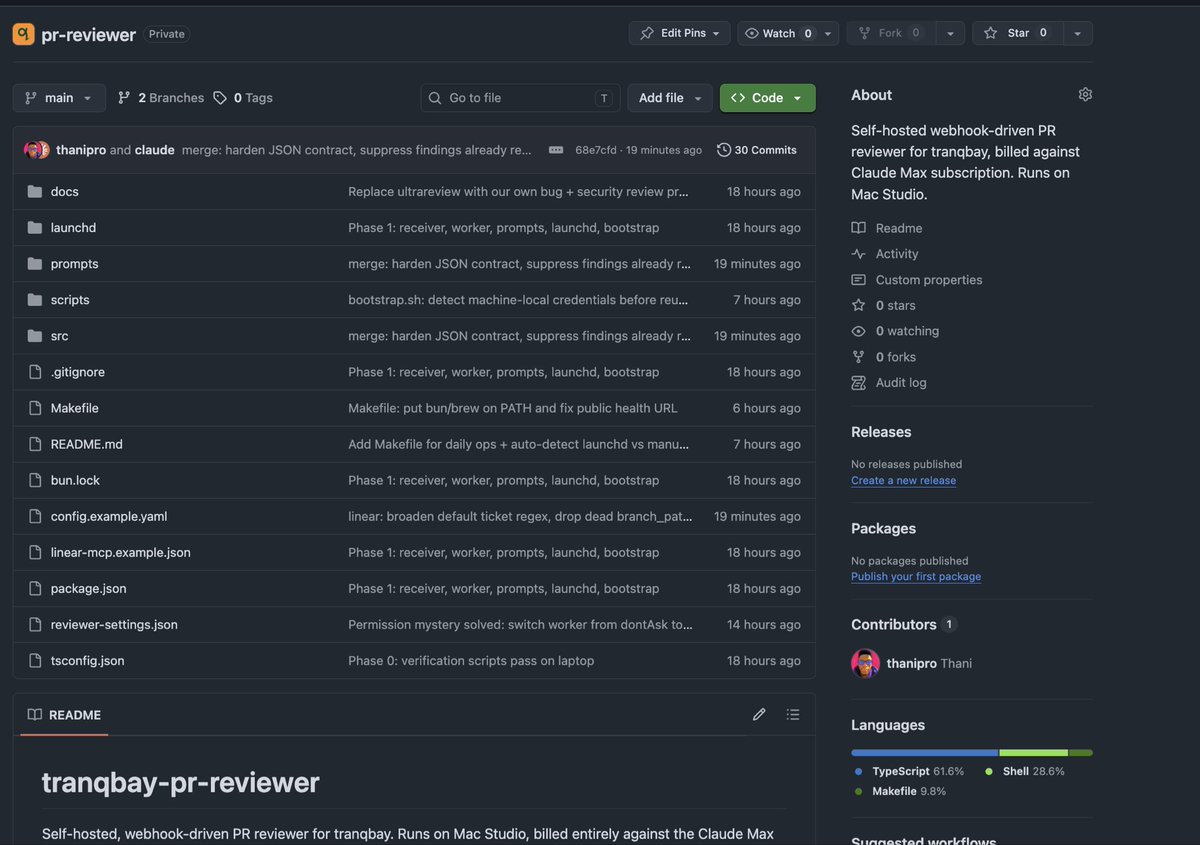
Task: View the 30 Commits history
Action: [757, 150]
